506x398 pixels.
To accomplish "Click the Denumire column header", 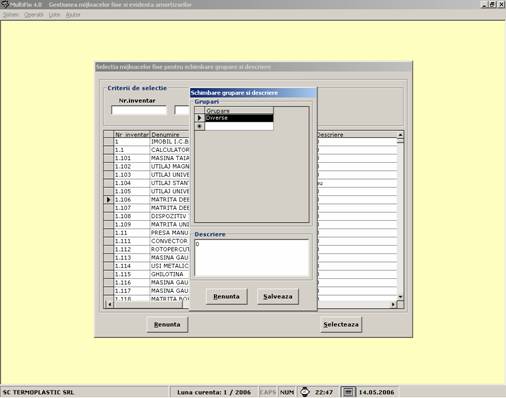I will click(170, 135).
